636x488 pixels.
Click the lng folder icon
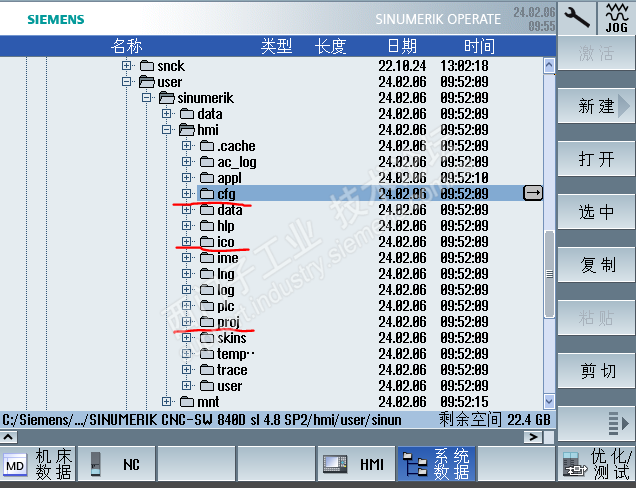coord(207,274)
